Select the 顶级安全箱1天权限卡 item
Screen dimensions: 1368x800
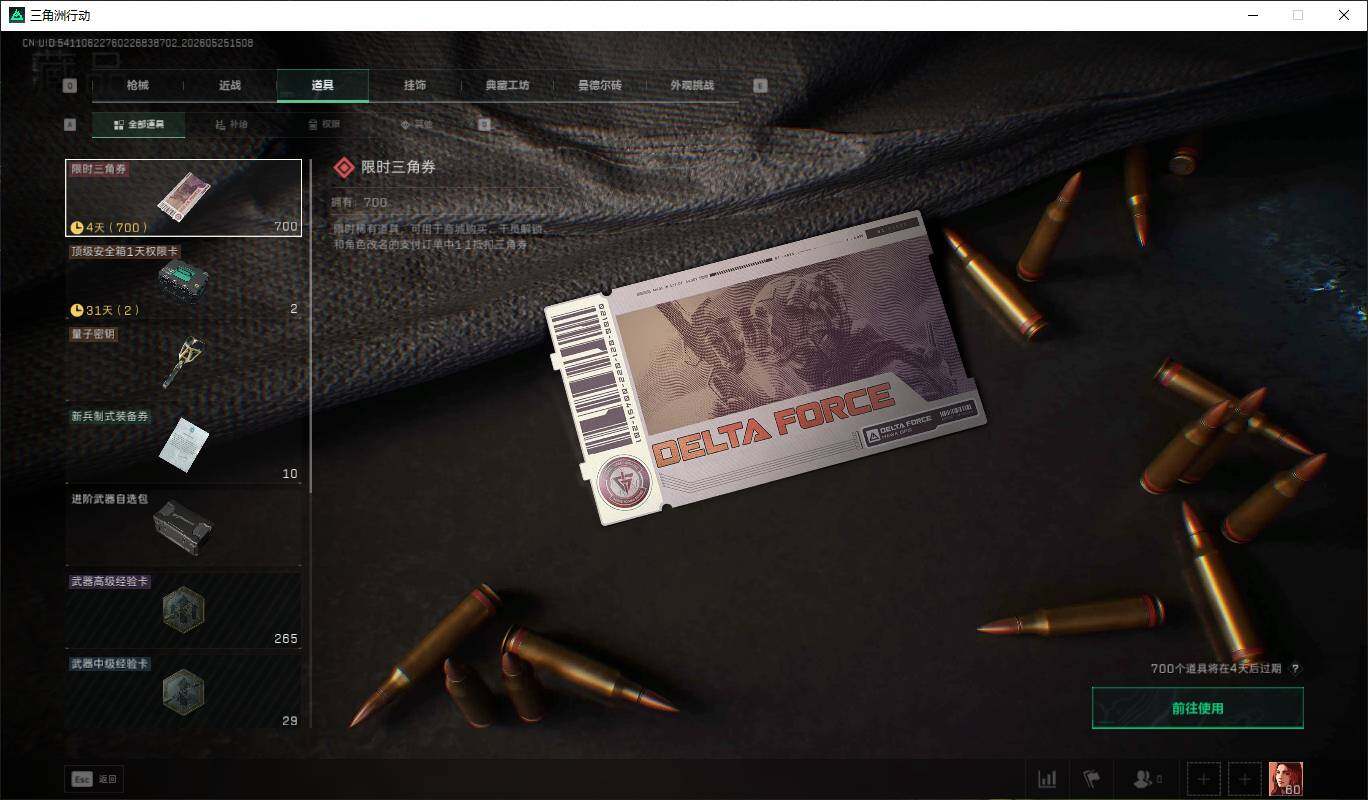pos(184,280)
